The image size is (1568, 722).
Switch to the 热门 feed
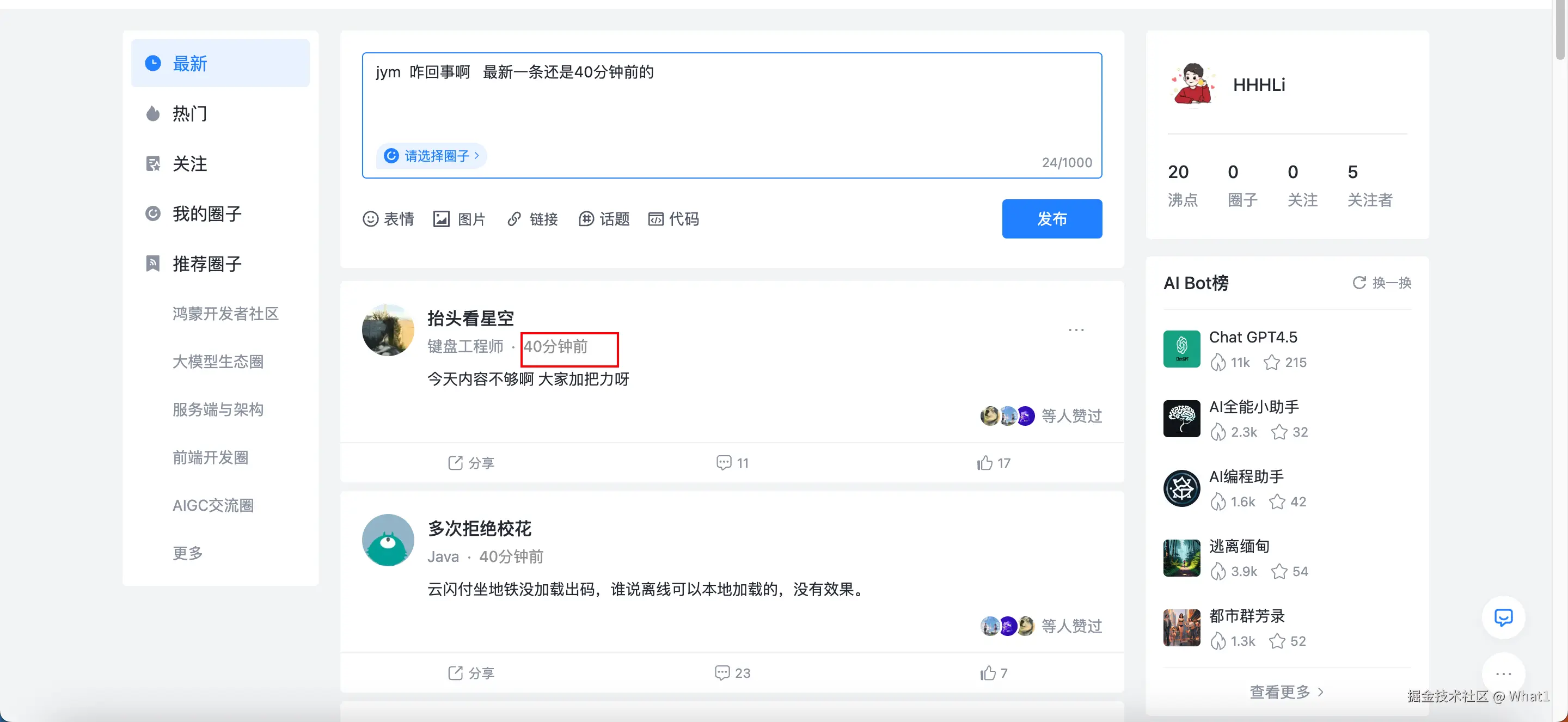(189, 114)
